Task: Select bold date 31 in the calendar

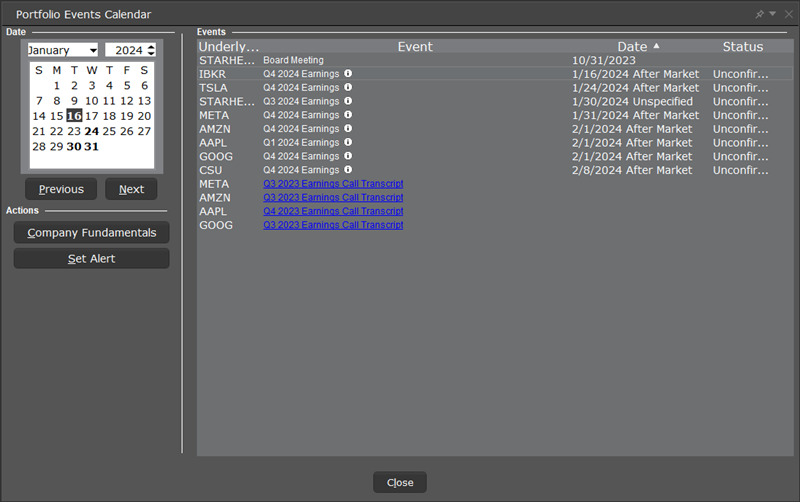Action: tap(91, 146)
